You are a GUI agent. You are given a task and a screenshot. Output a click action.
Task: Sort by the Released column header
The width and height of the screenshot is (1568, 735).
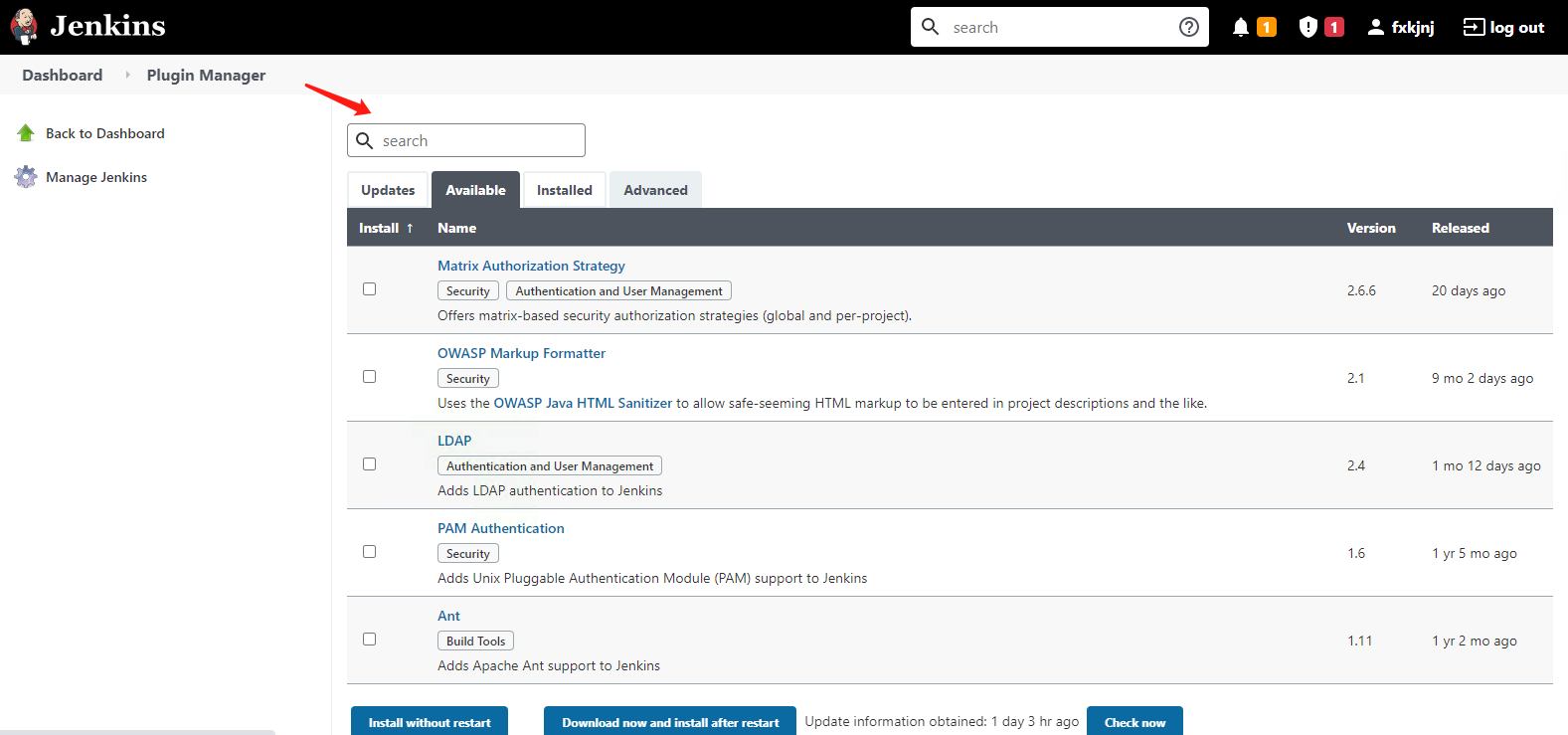(x=1460, y=228)
